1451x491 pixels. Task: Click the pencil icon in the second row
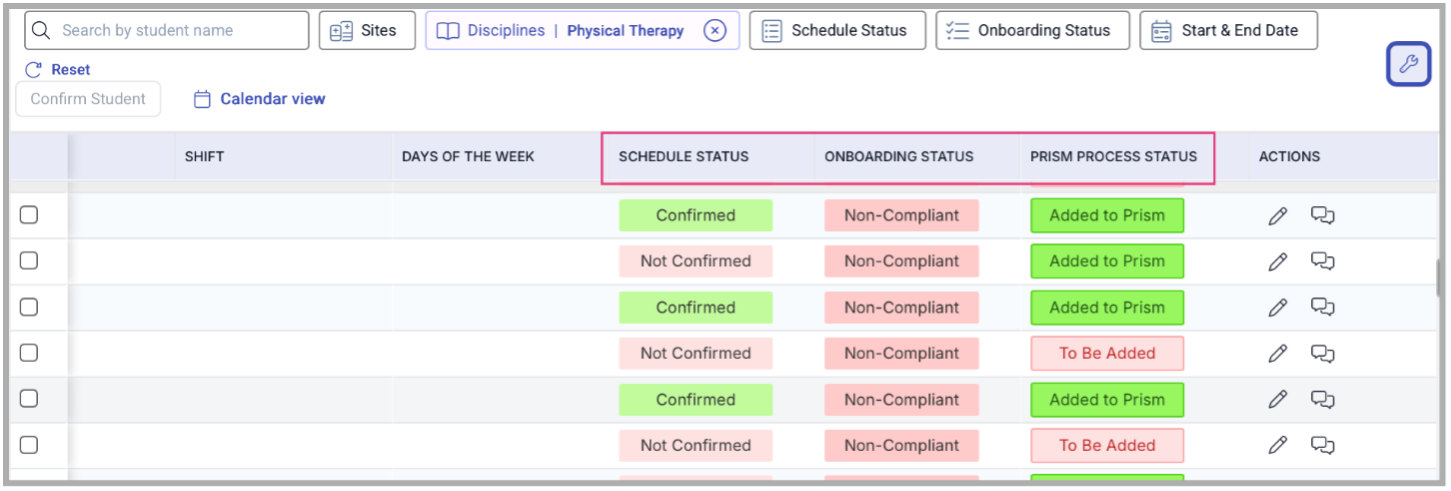[1277, 262]
